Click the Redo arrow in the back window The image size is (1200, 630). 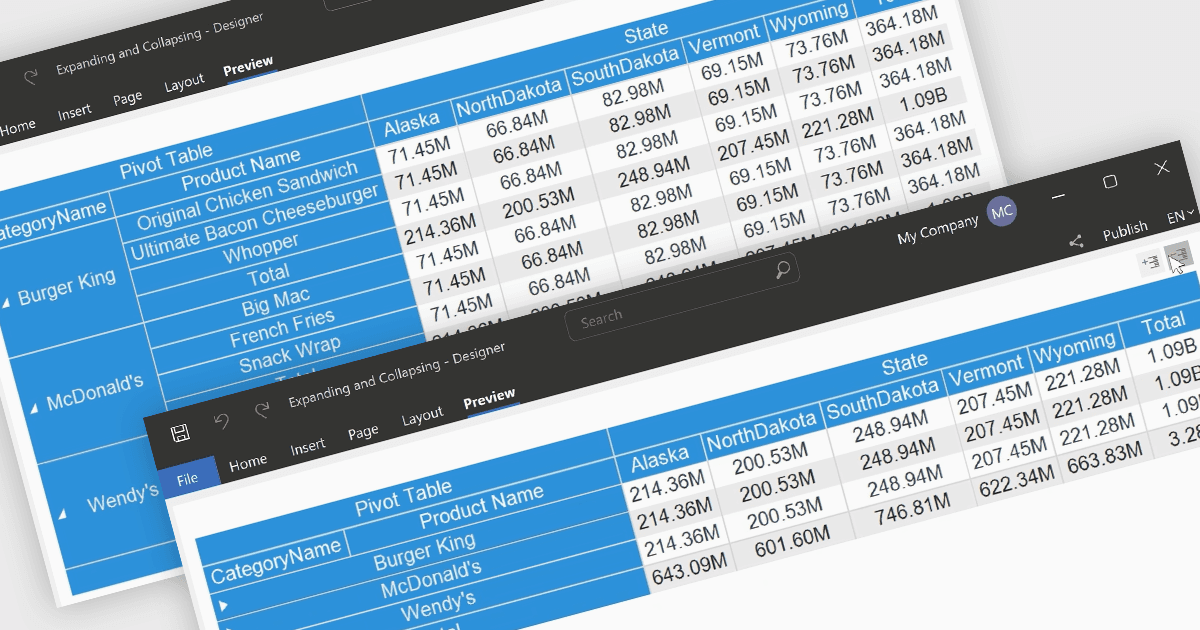[x=30, y=77]
